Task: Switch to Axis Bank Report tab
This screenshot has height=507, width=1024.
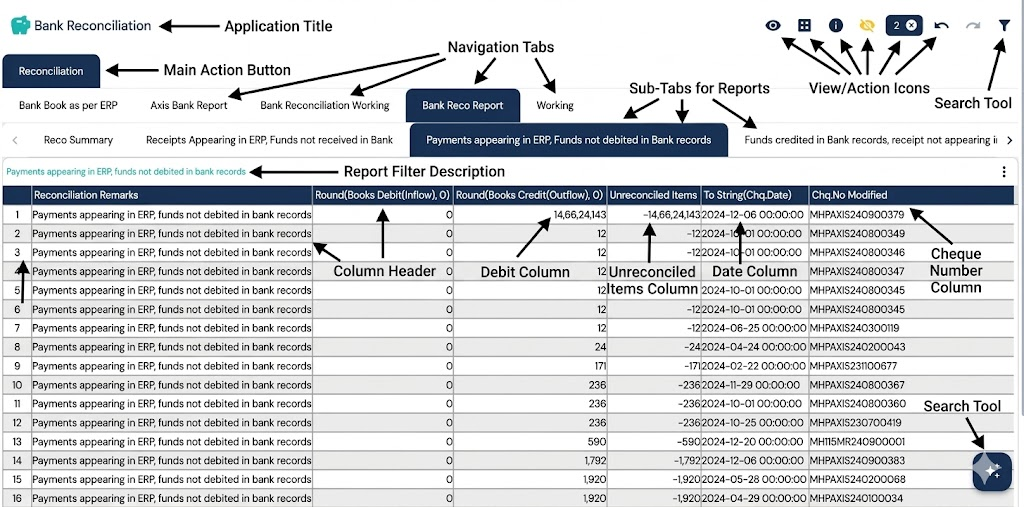Action: coord(189,105)
